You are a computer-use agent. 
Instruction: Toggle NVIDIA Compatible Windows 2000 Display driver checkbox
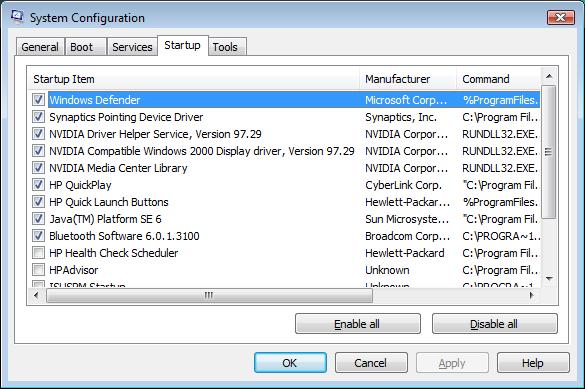point(38,151)
